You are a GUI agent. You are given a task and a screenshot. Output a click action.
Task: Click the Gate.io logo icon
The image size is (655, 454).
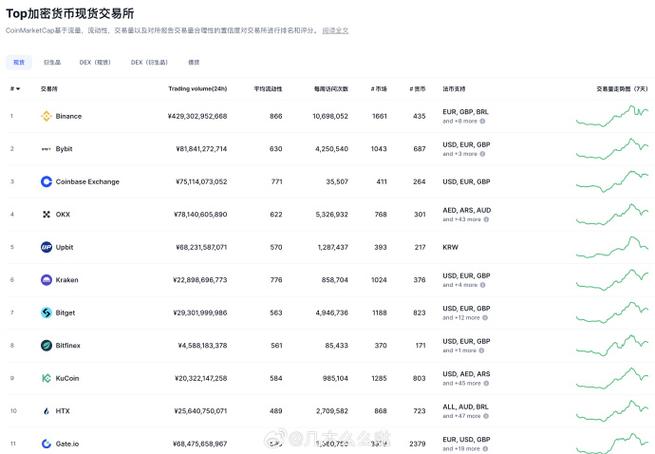point(46,444)
